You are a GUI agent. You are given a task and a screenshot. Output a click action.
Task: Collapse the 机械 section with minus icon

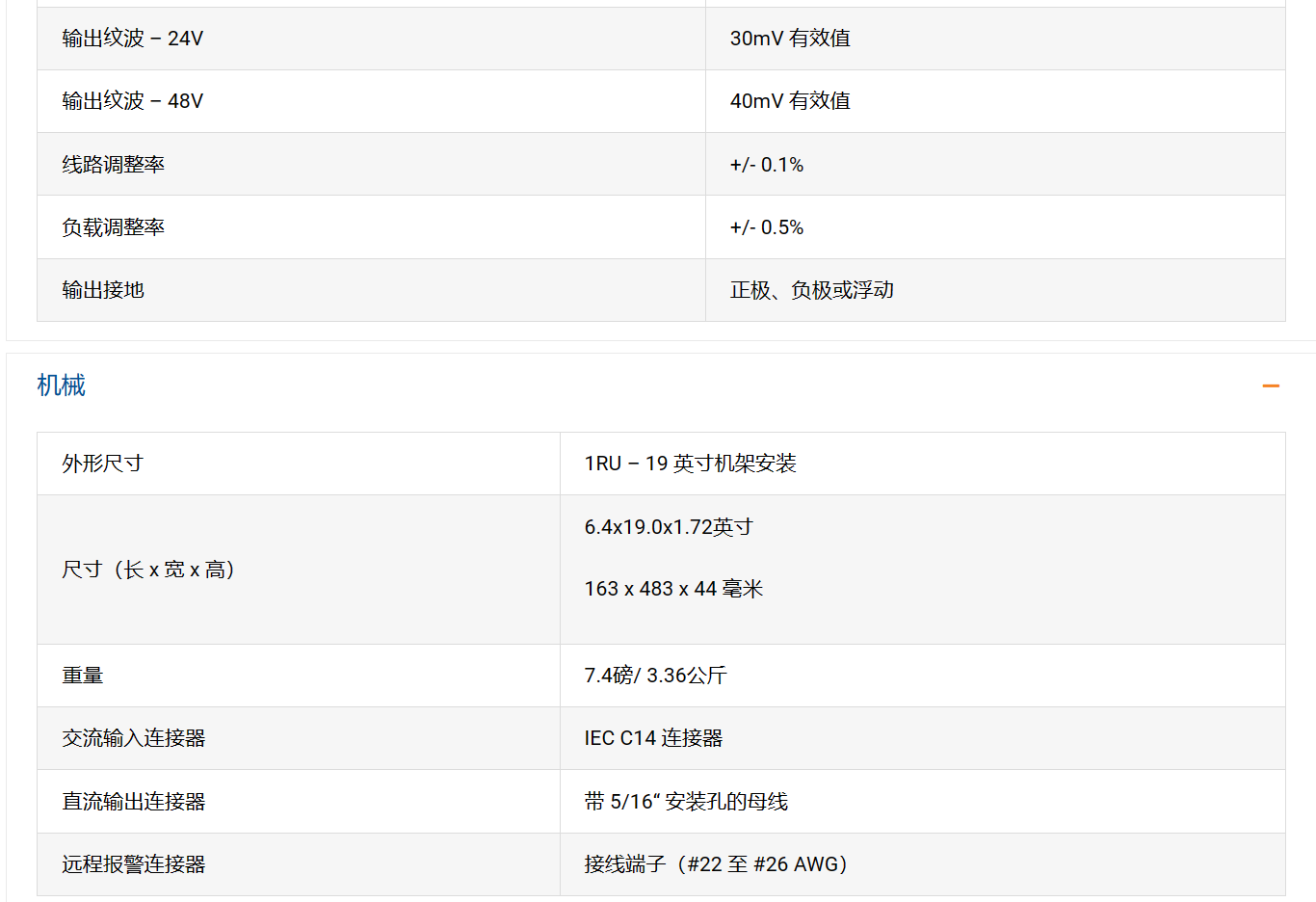(1271, 385)
